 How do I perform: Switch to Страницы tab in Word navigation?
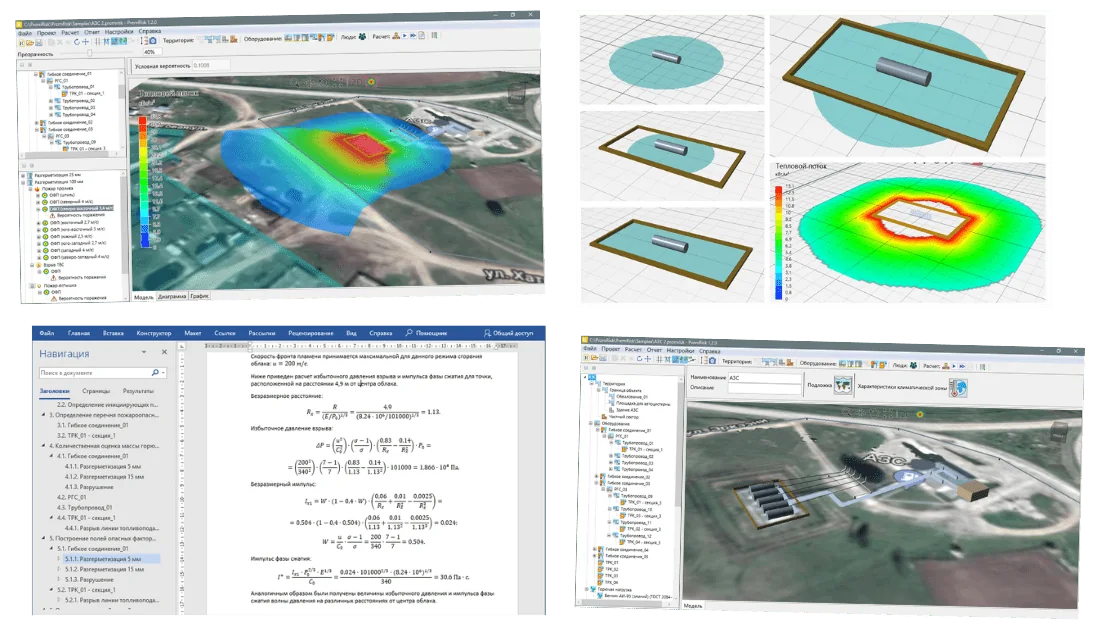coord(96,391)
